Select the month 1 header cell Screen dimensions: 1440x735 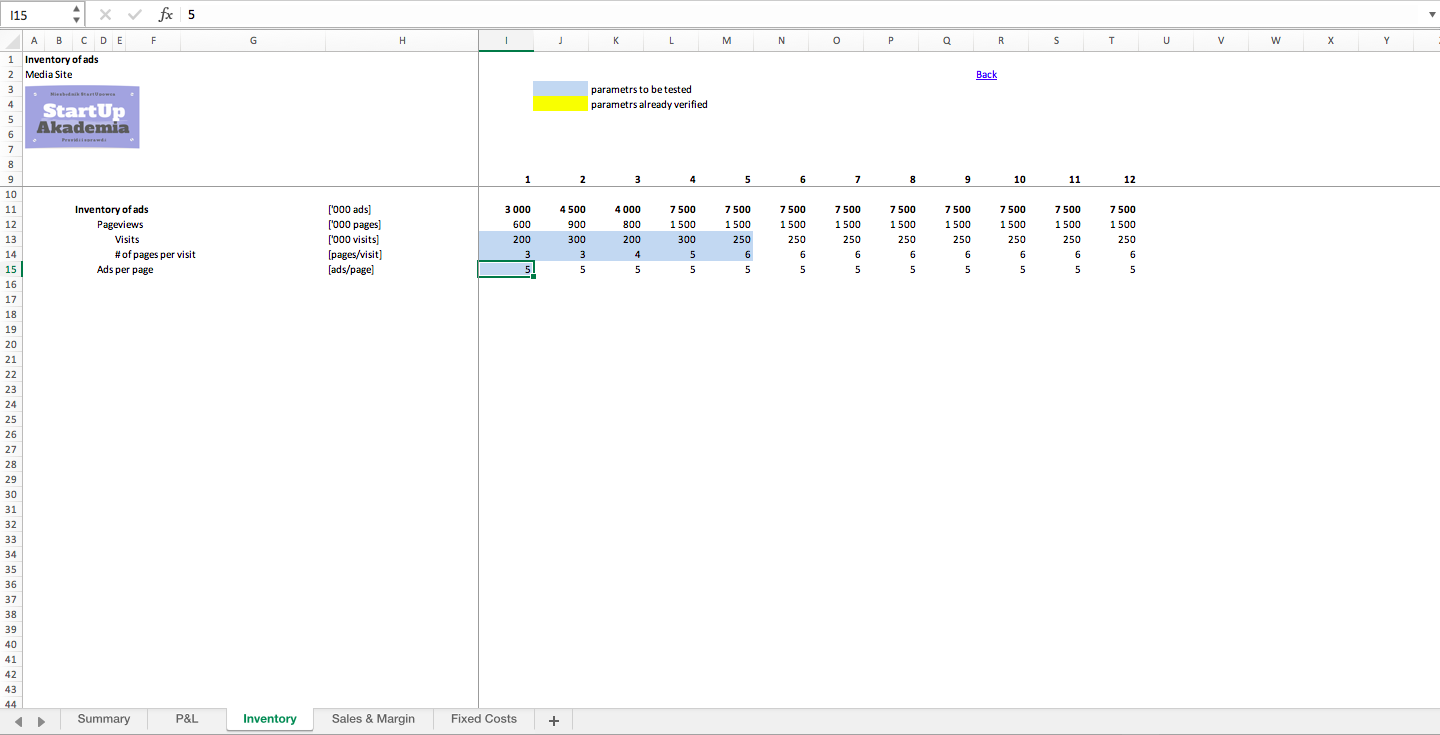tap(506, 180)
